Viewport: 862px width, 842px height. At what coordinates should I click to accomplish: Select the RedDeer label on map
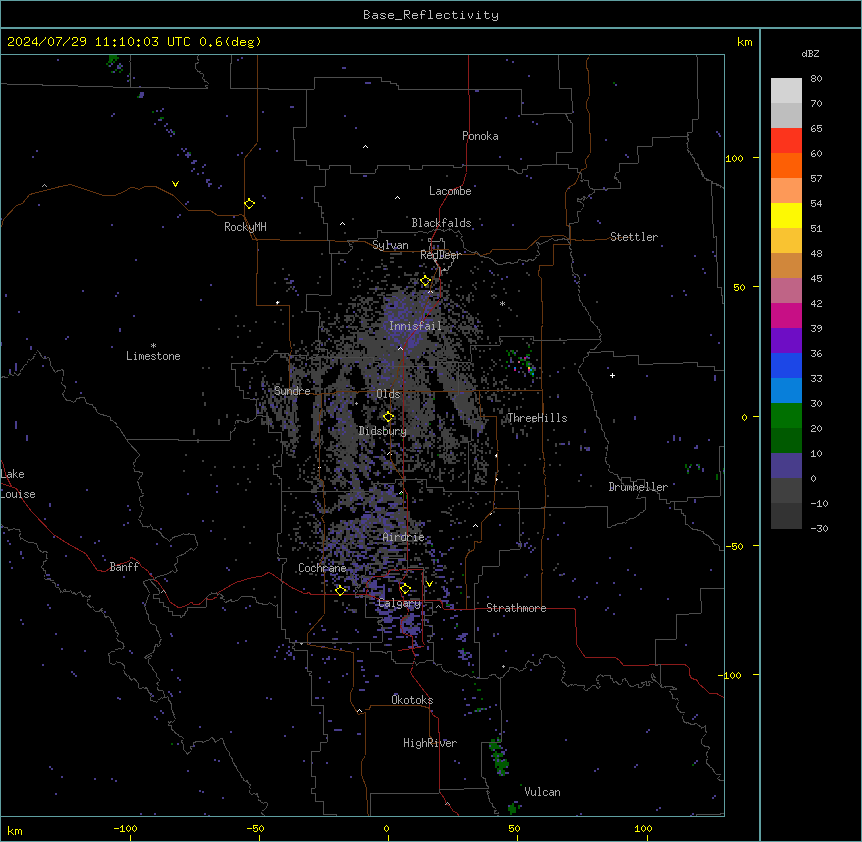(440, 255)
